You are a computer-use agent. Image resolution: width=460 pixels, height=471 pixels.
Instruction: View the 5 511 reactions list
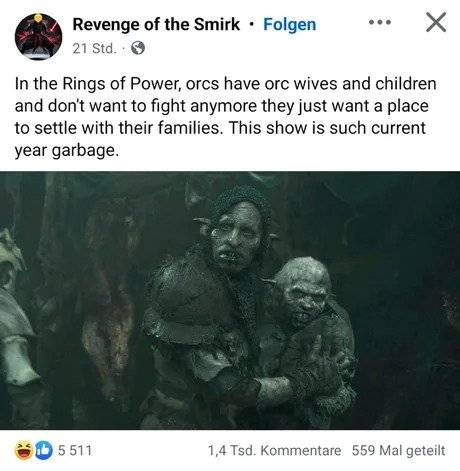[x=74, y=450]
